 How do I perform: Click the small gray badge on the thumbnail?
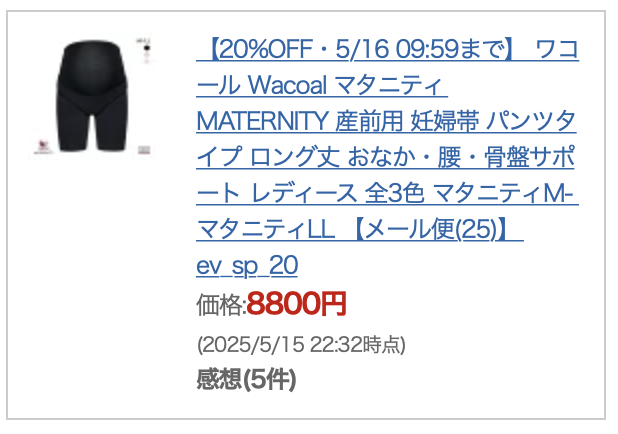point(144,150)
